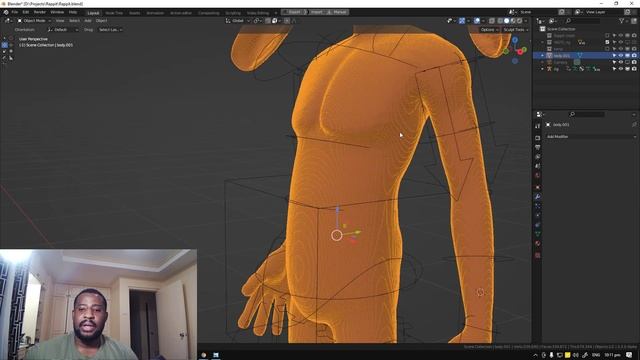Viewport: 640px width, 360px height.
Task: Open the Tool properties tab
Action: pyautogui.click(x=538, y=126)
